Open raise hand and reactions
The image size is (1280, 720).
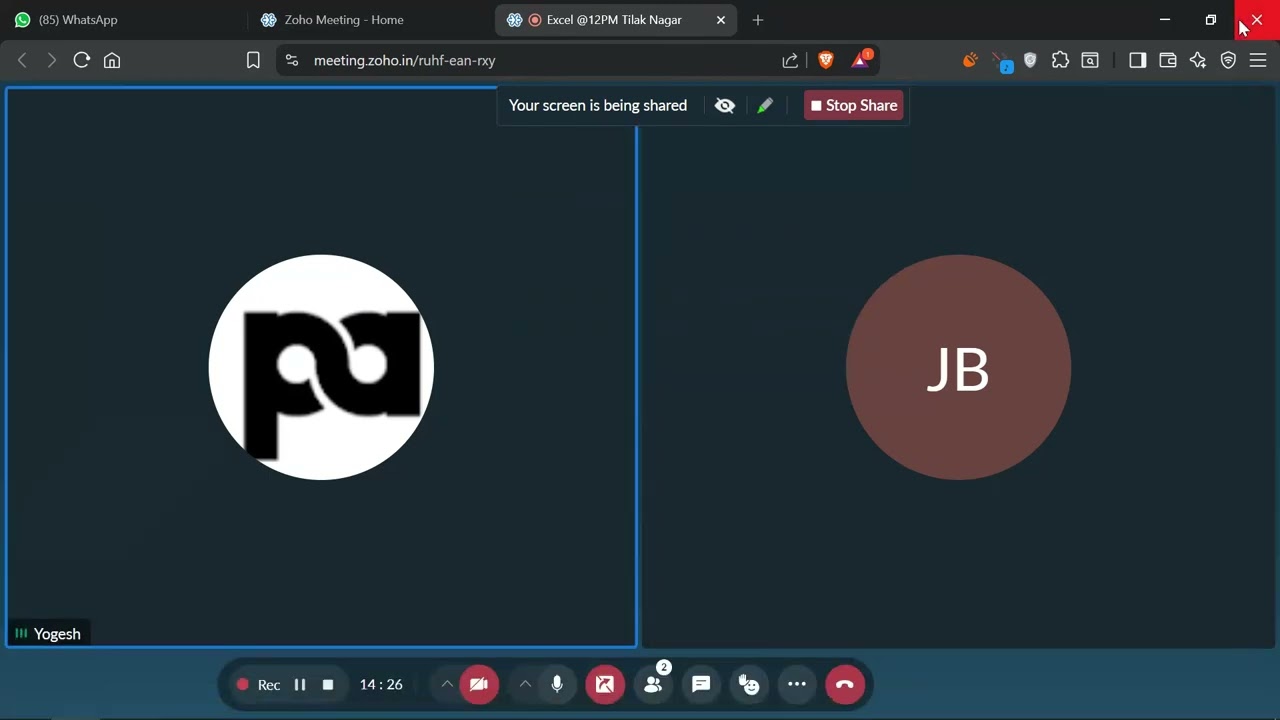tap(749, 685)
